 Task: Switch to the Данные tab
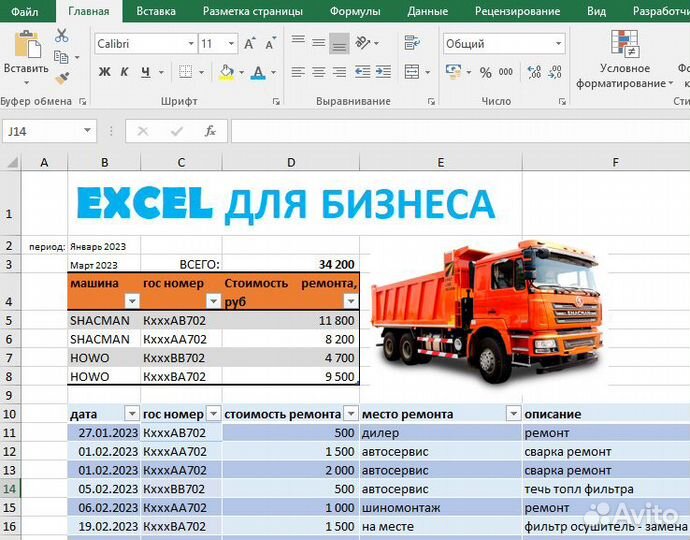(427, 11)
